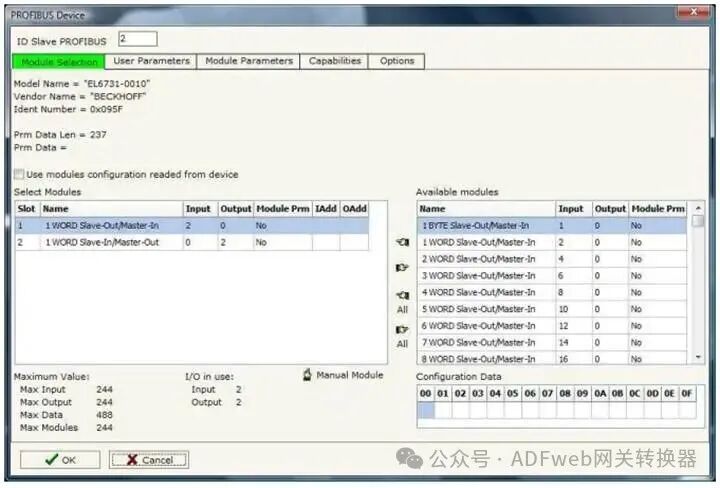Click the Available modules scrollbar up arrow

[x=698, y=208]
